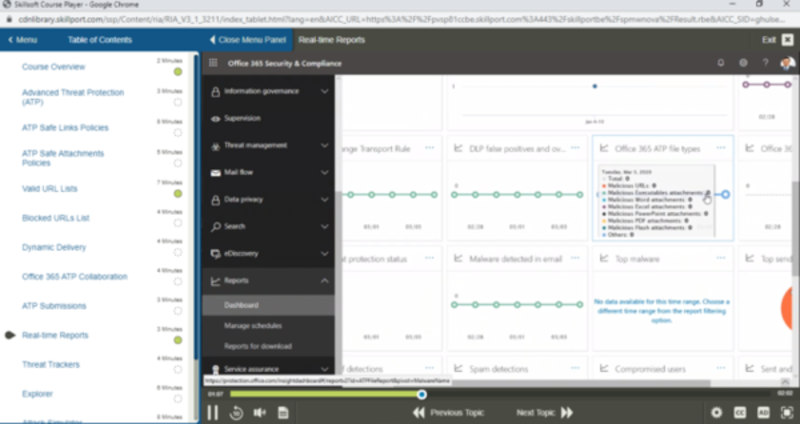Click the Threat management biohazard icon
The width and height of the screenshot is (800, 424).
(215, 146)
